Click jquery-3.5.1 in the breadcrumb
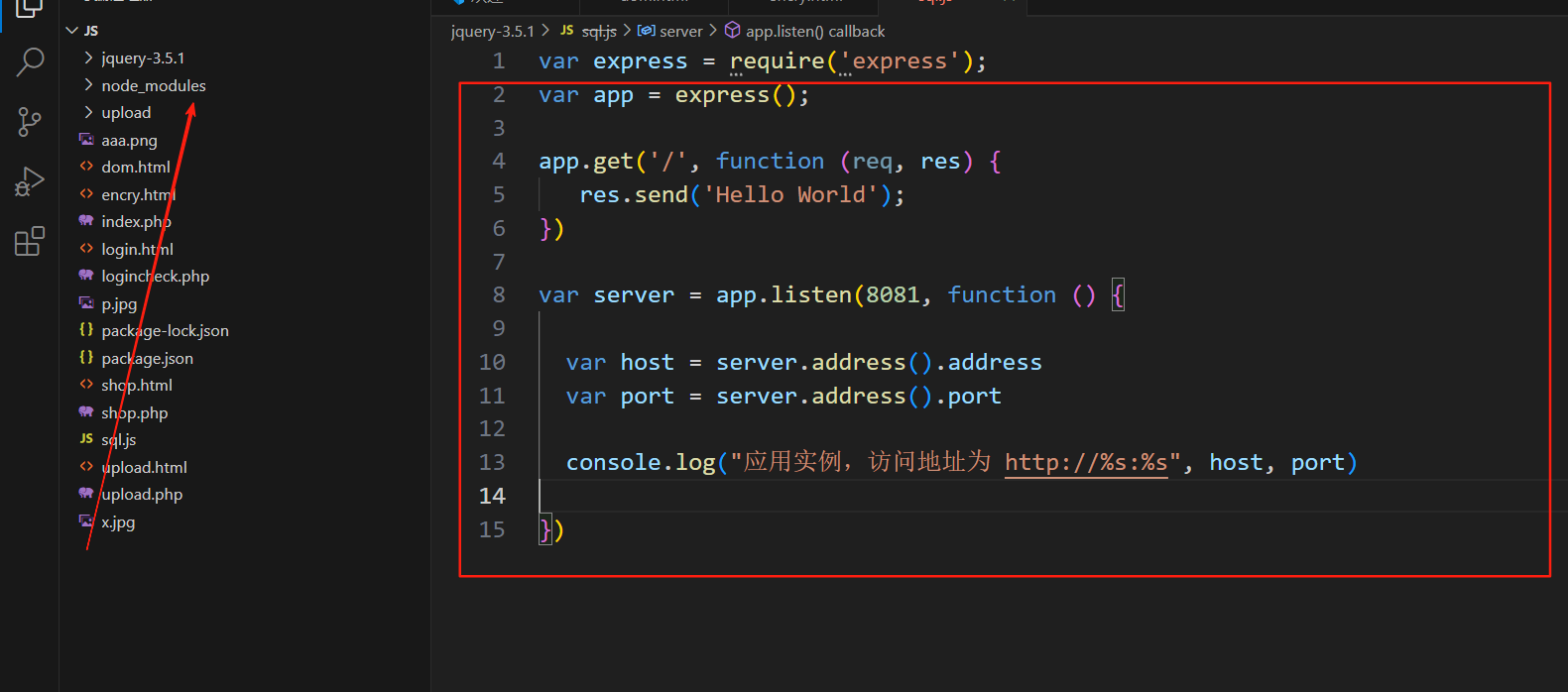Image resolution: width=1568 pixels, height=692 pixels. pyautogui.click(x=492, y=32)
